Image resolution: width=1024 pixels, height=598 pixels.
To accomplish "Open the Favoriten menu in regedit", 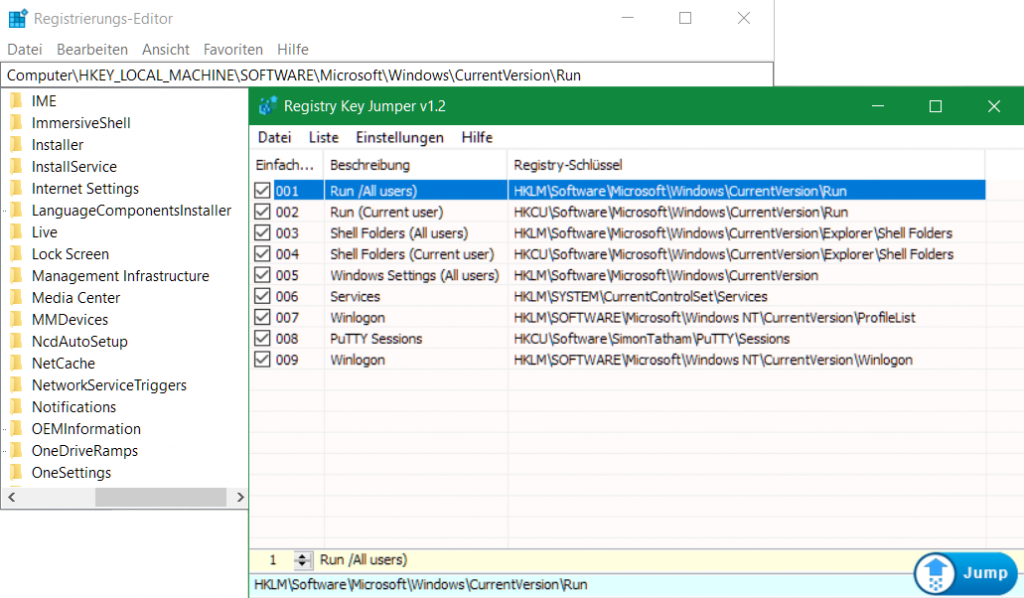I will [x=233, y=49].
